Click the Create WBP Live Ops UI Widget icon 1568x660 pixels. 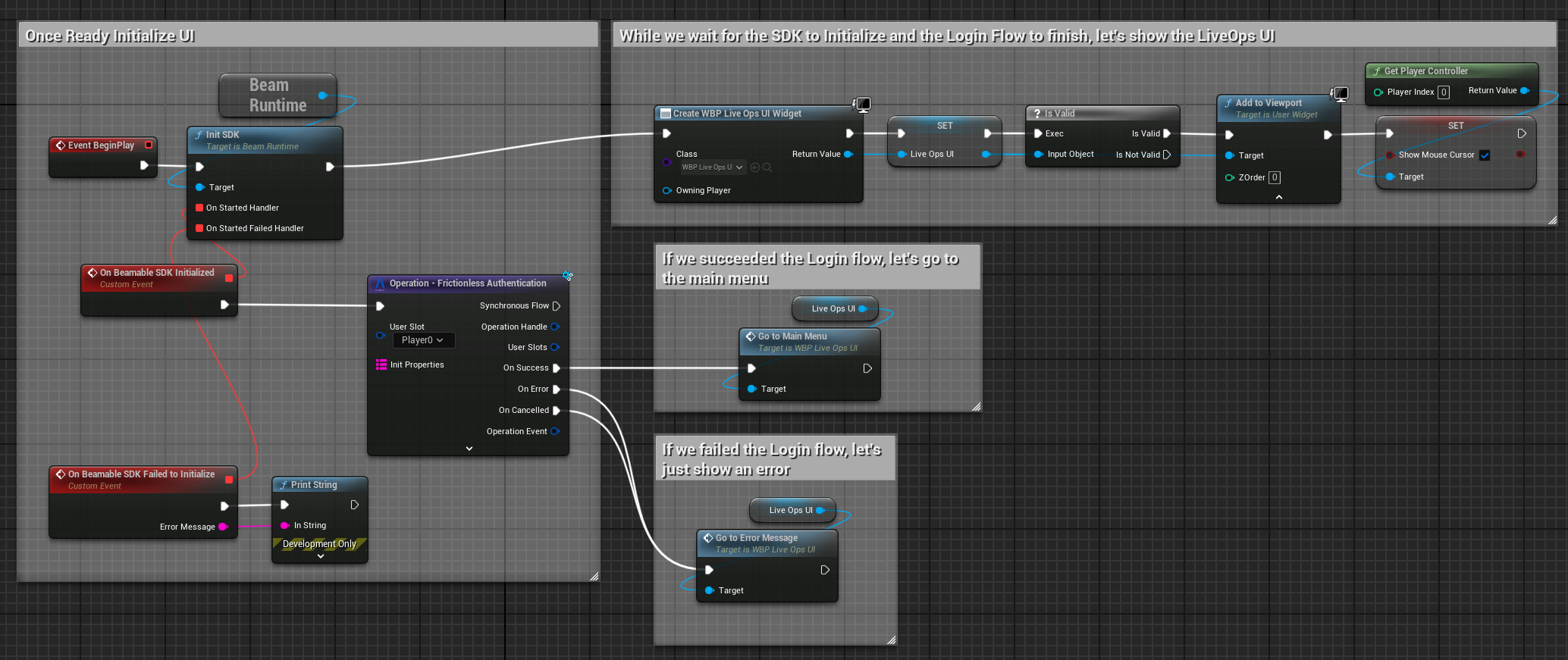point(666,114)
